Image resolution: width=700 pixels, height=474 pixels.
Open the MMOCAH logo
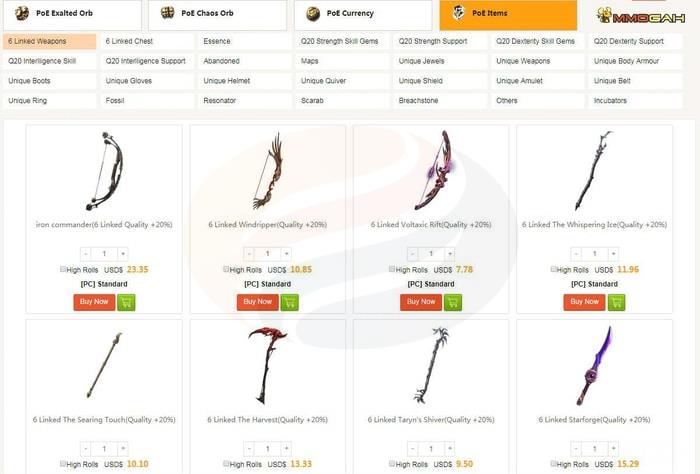point(641,16)
